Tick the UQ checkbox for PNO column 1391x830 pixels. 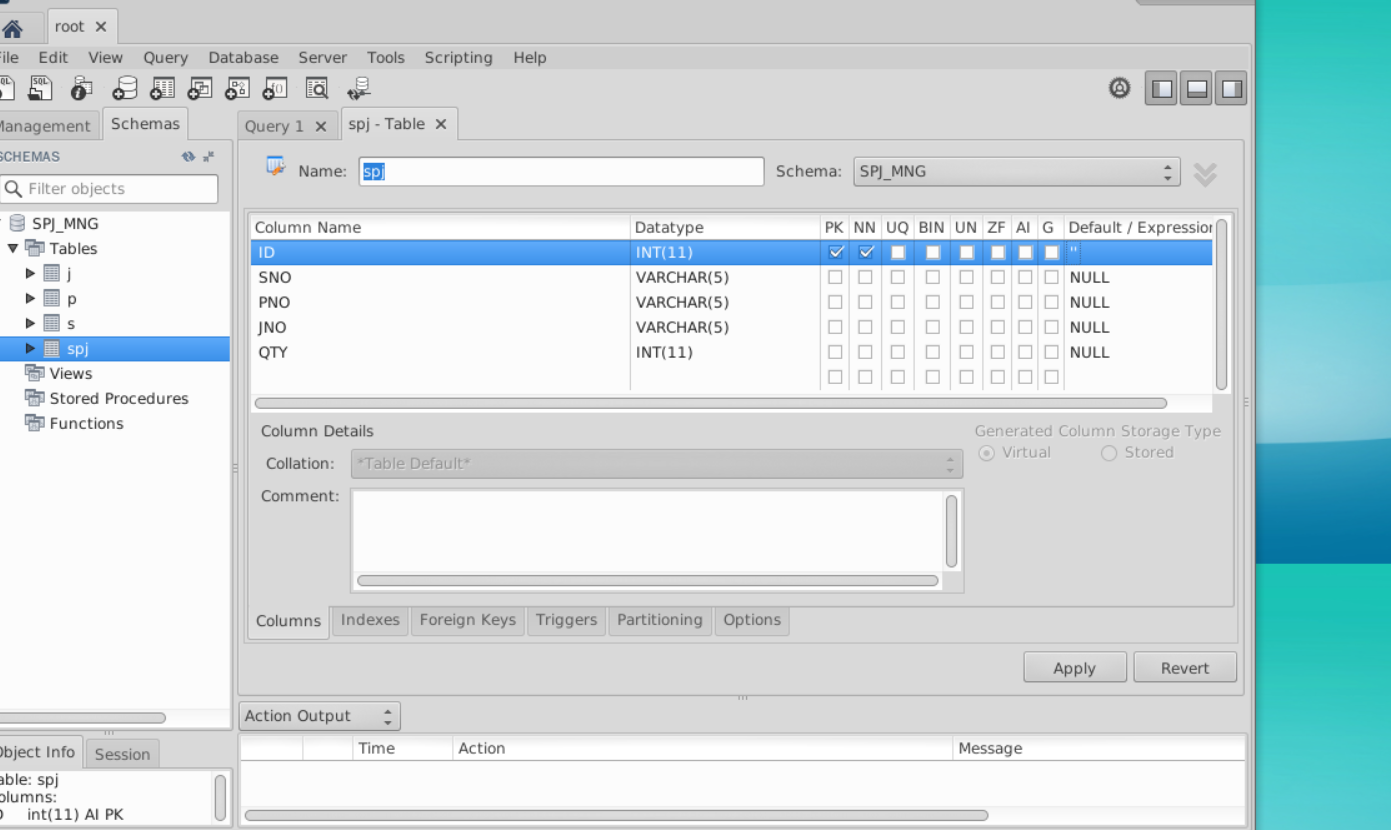898,303
